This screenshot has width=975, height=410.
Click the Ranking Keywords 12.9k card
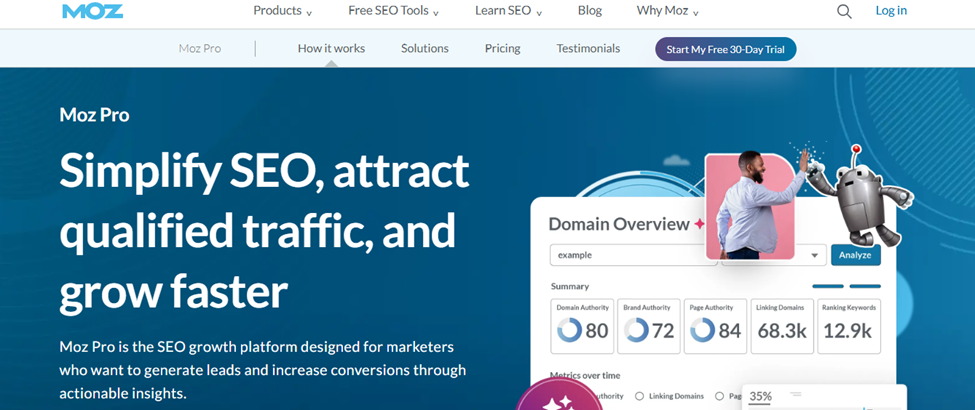pyautogui.click(x=849, y=327)
